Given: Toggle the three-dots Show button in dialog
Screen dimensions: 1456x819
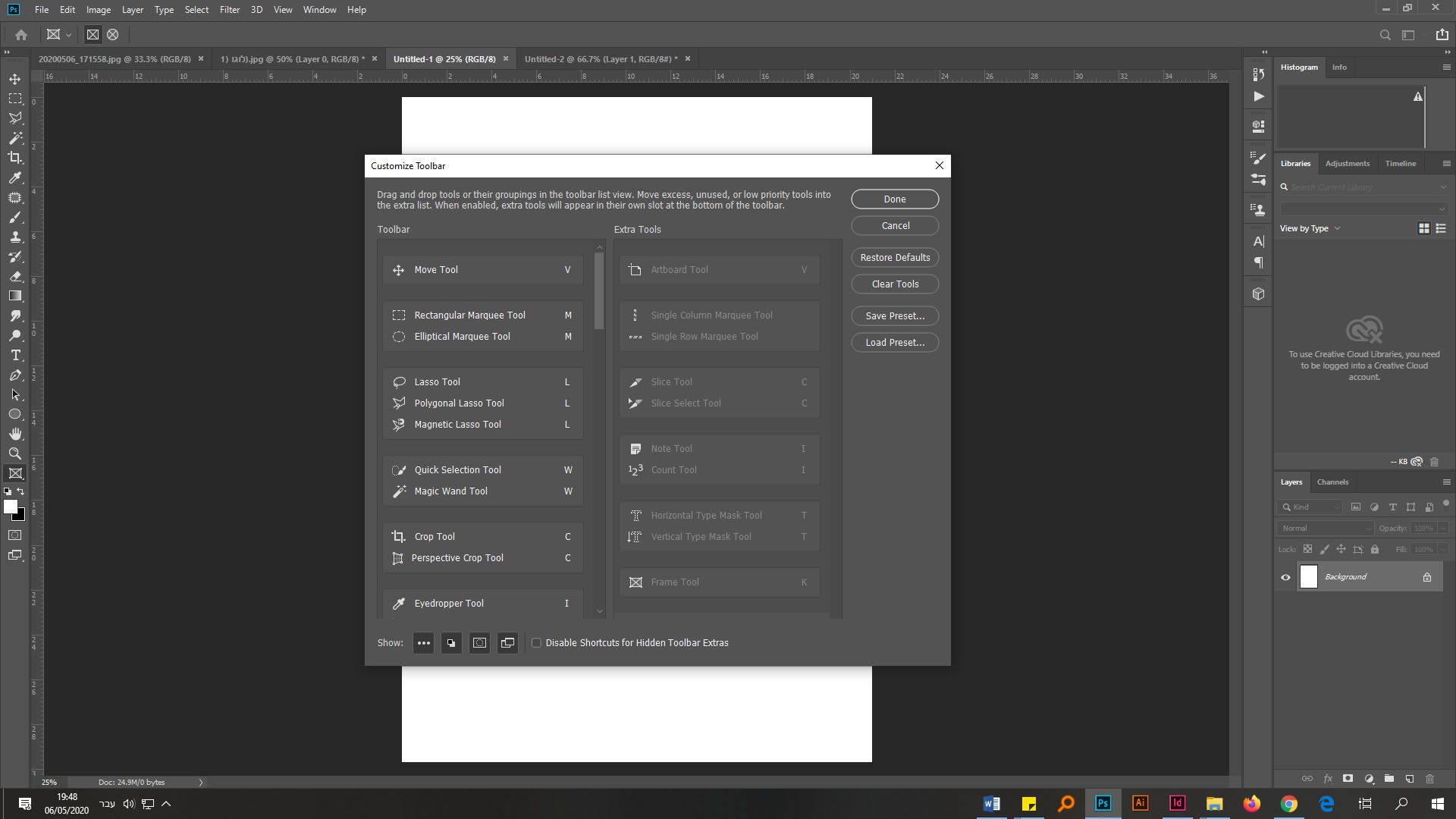Looking at the screenshot, I should 423,643.
